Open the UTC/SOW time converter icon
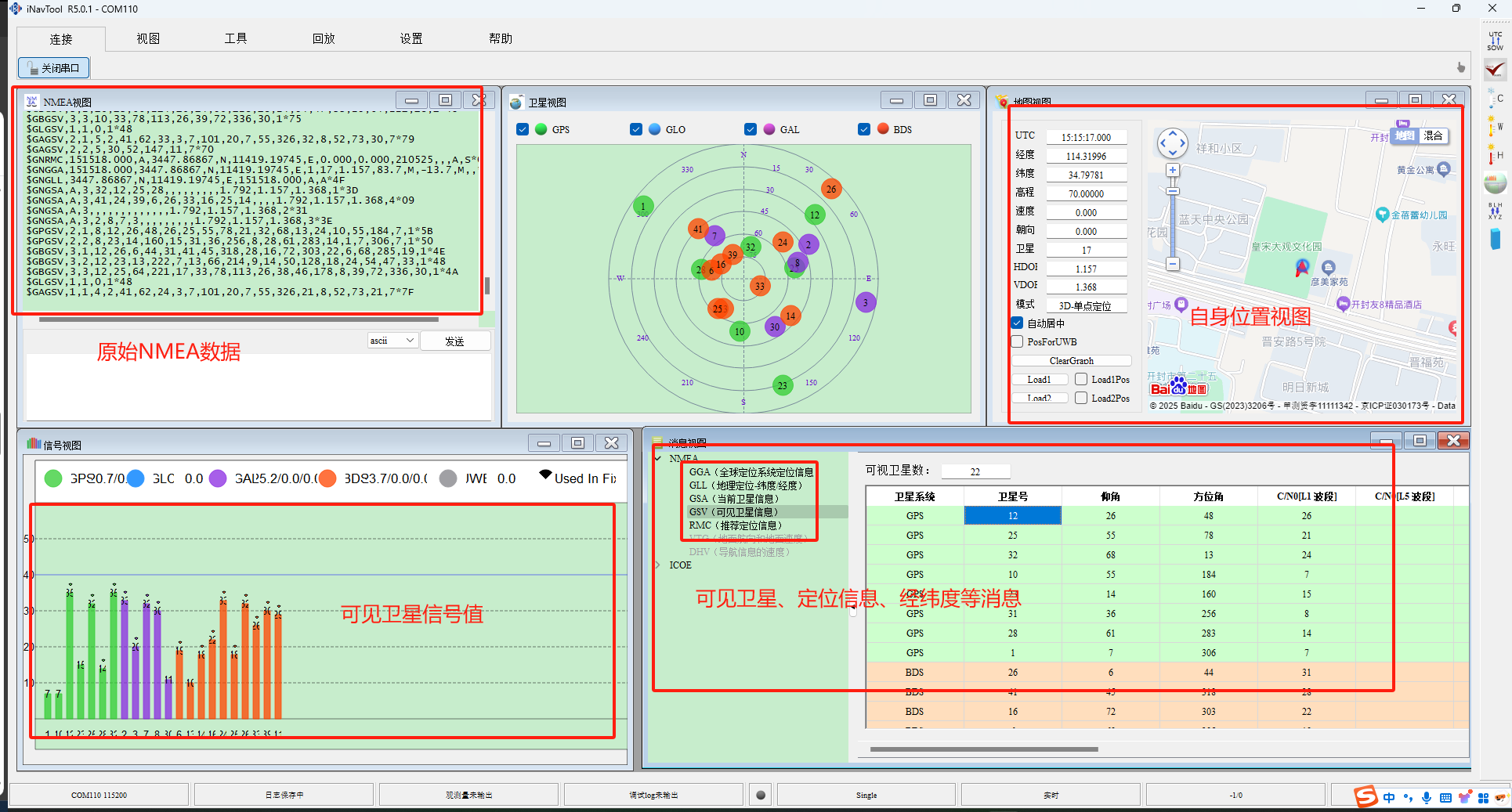The height and width of the screenshot is (812, 1512). click(x=1495, y=42)
